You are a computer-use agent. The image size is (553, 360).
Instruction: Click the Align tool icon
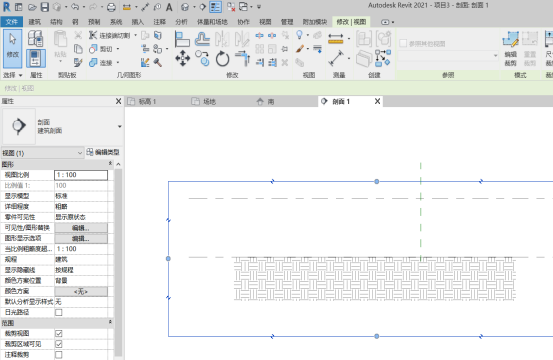pos(182,39)
